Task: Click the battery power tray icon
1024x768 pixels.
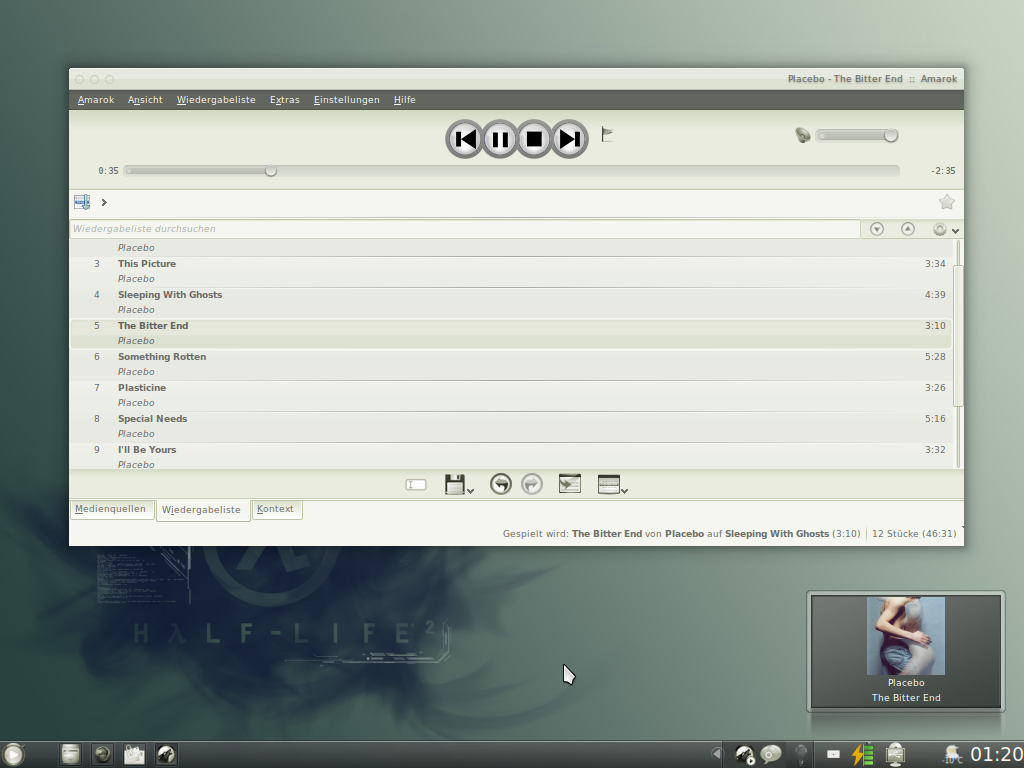Action: click(x=862, y=754)
